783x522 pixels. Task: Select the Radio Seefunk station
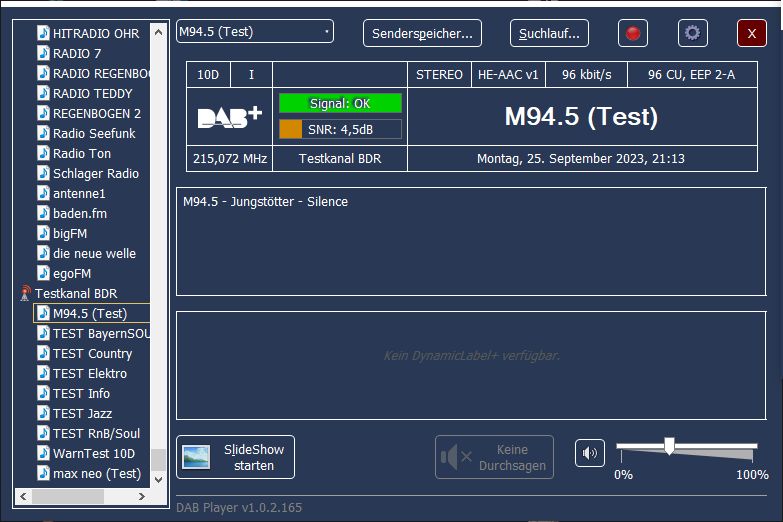(94, 133)
